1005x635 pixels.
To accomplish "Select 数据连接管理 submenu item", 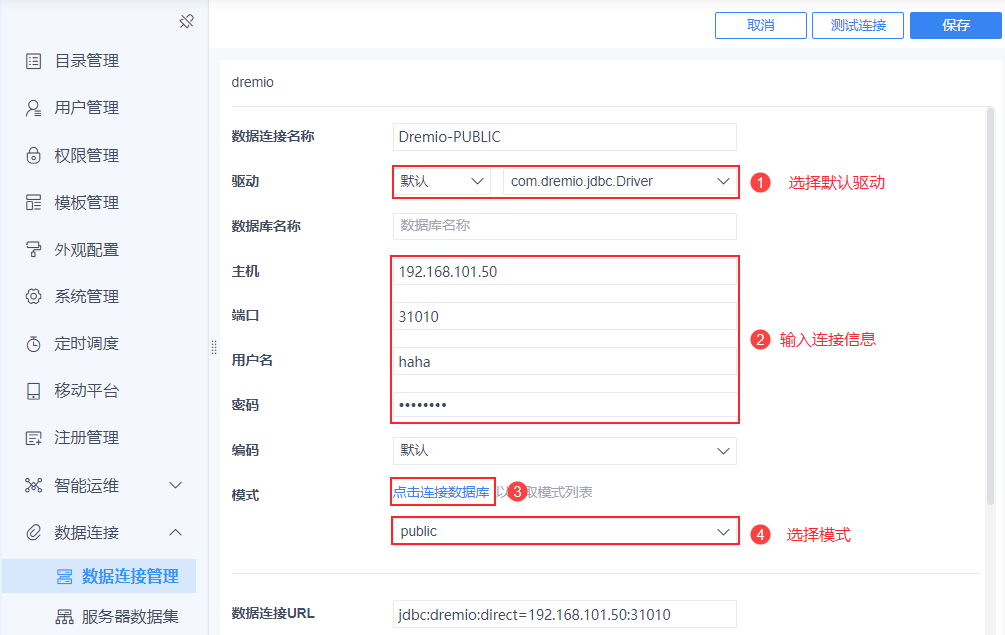I will (99, 576).
